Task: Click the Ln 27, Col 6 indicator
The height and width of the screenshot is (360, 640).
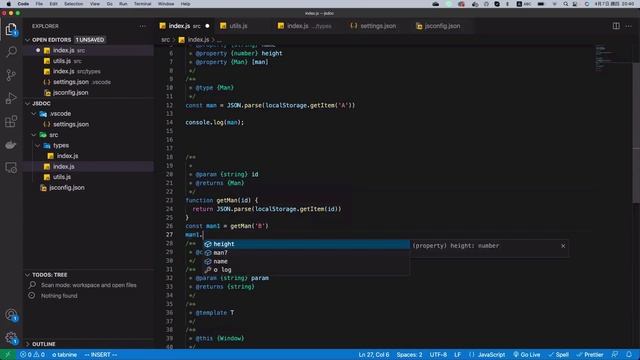Action: point(374,355)
